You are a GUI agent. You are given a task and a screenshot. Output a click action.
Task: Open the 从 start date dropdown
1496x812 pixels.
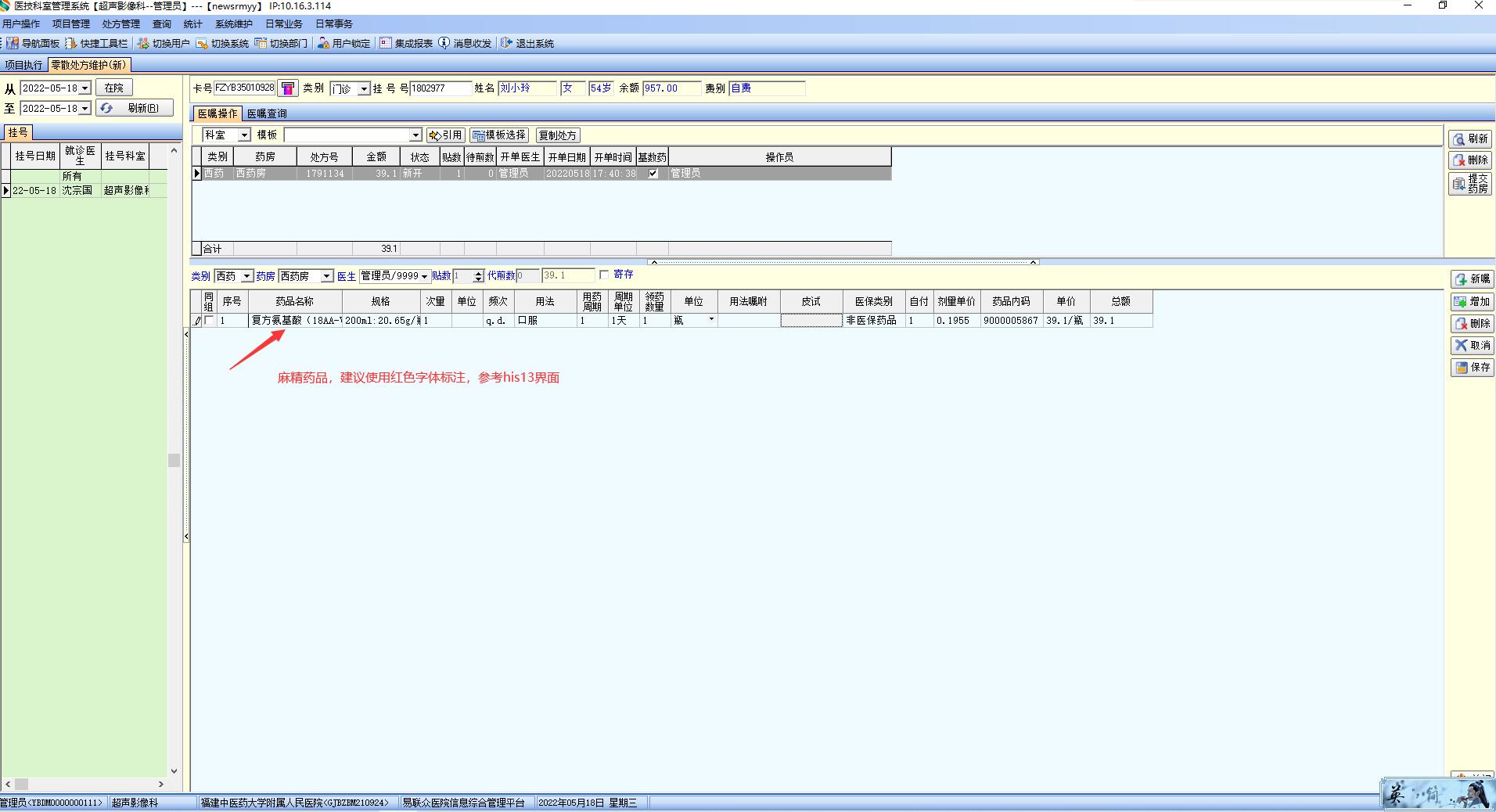point(85,88)
